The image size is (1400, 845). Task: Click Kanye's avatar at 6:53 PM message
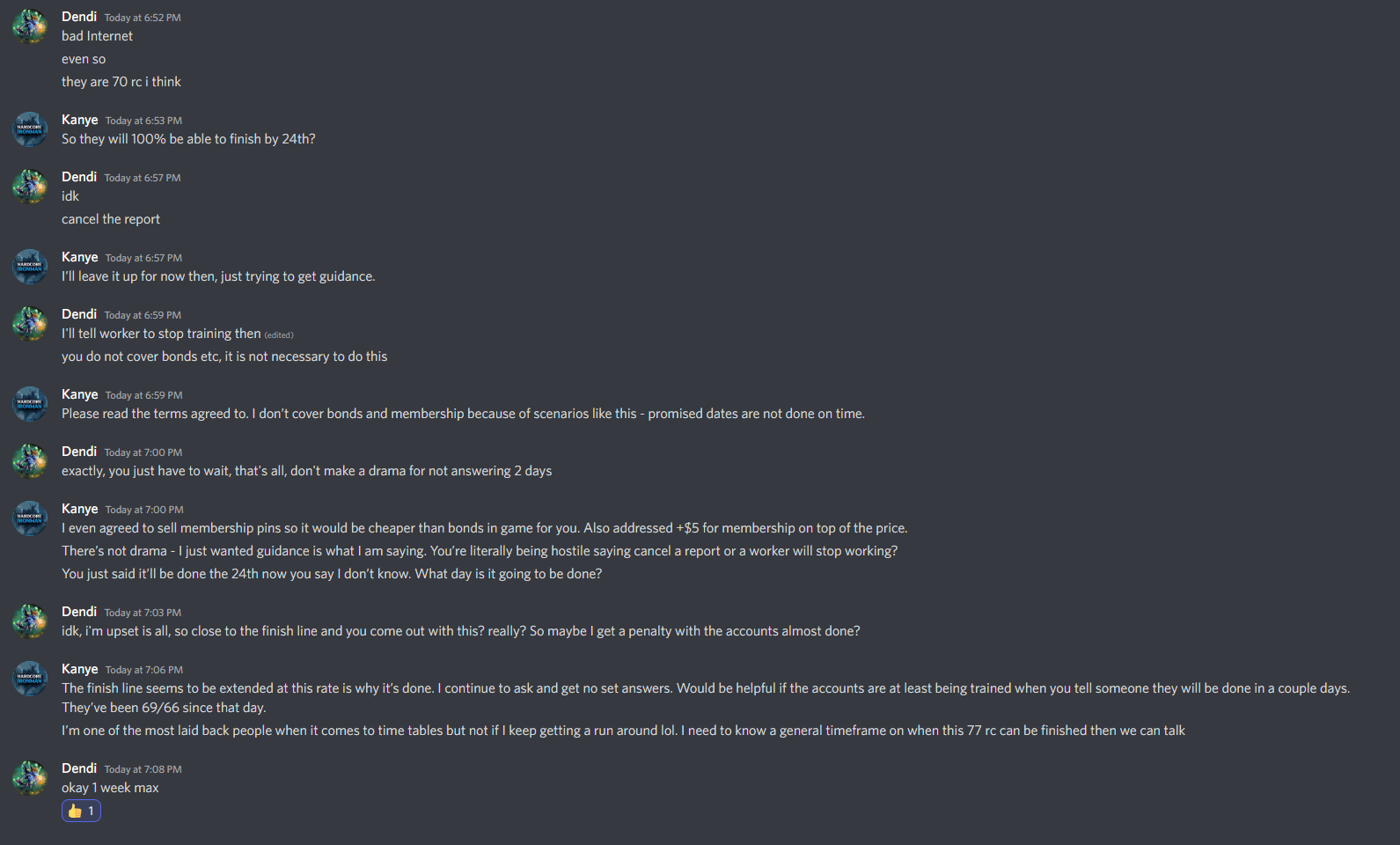pyautogui.click(x=30, y=129)
